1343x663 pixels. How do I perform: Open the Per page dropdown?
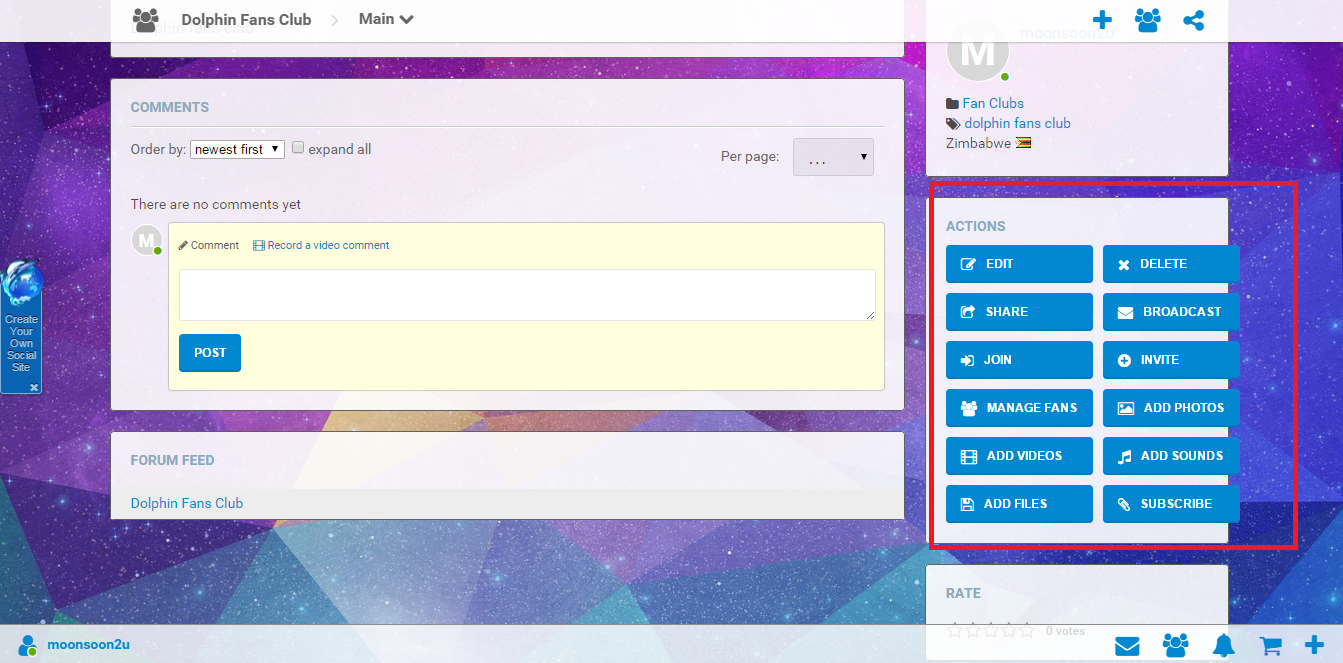coord(833,157)
